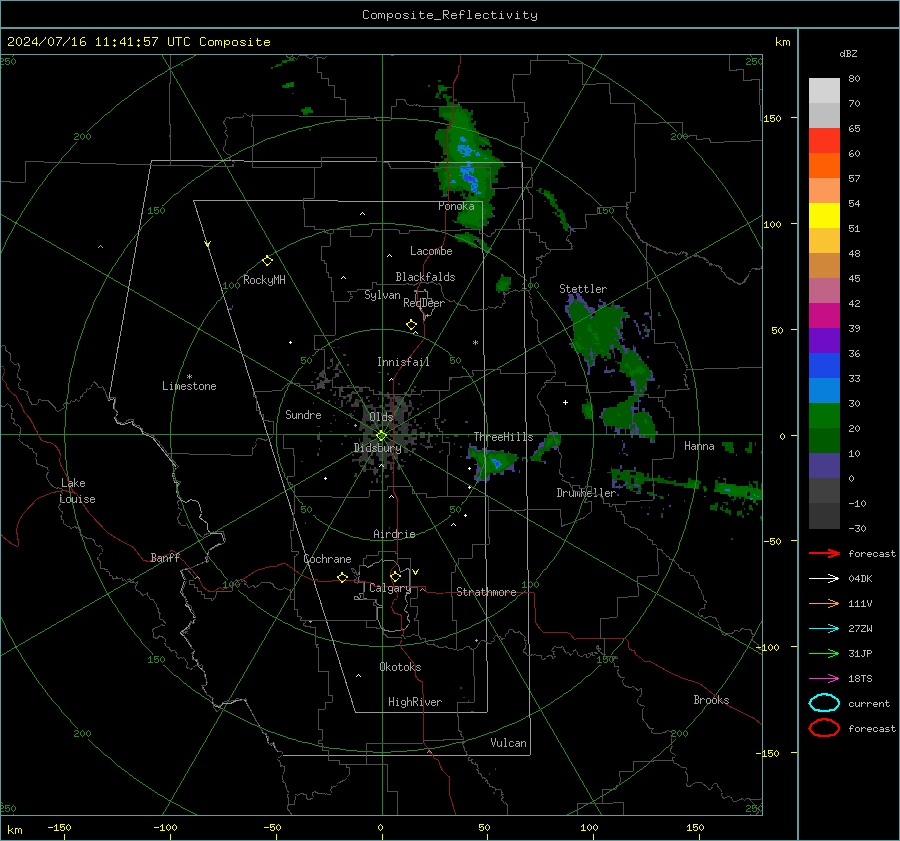Click the yellow diamond marker above Calgary
The height and width of the screenshot is (841, 900).
coord(395,576)
